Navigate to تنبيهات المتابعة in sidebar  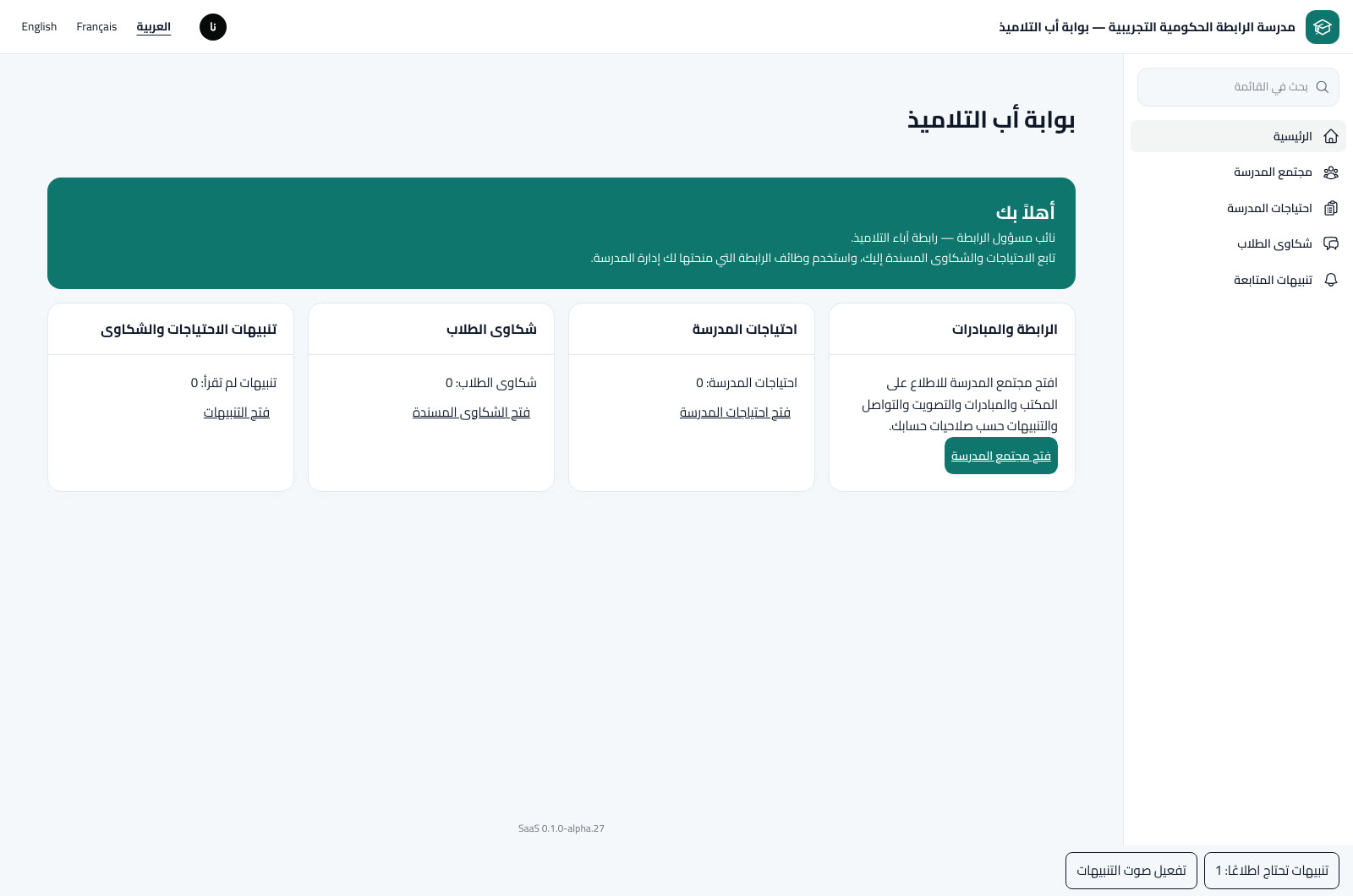pyautogui.click(x=1238, y=280)
